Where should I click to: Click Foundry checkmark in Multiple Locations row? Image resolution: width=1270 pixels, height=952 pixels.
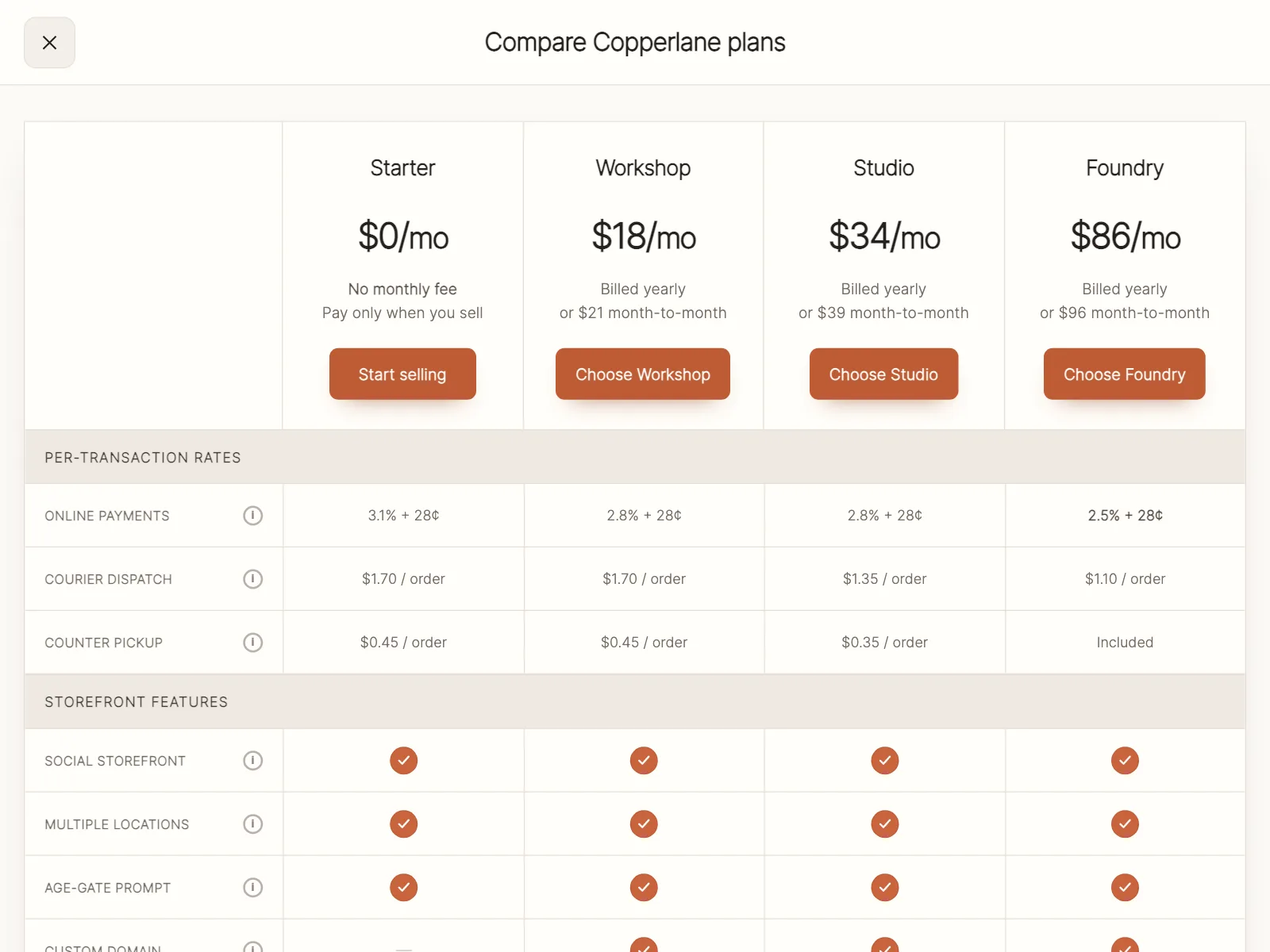1125,824
